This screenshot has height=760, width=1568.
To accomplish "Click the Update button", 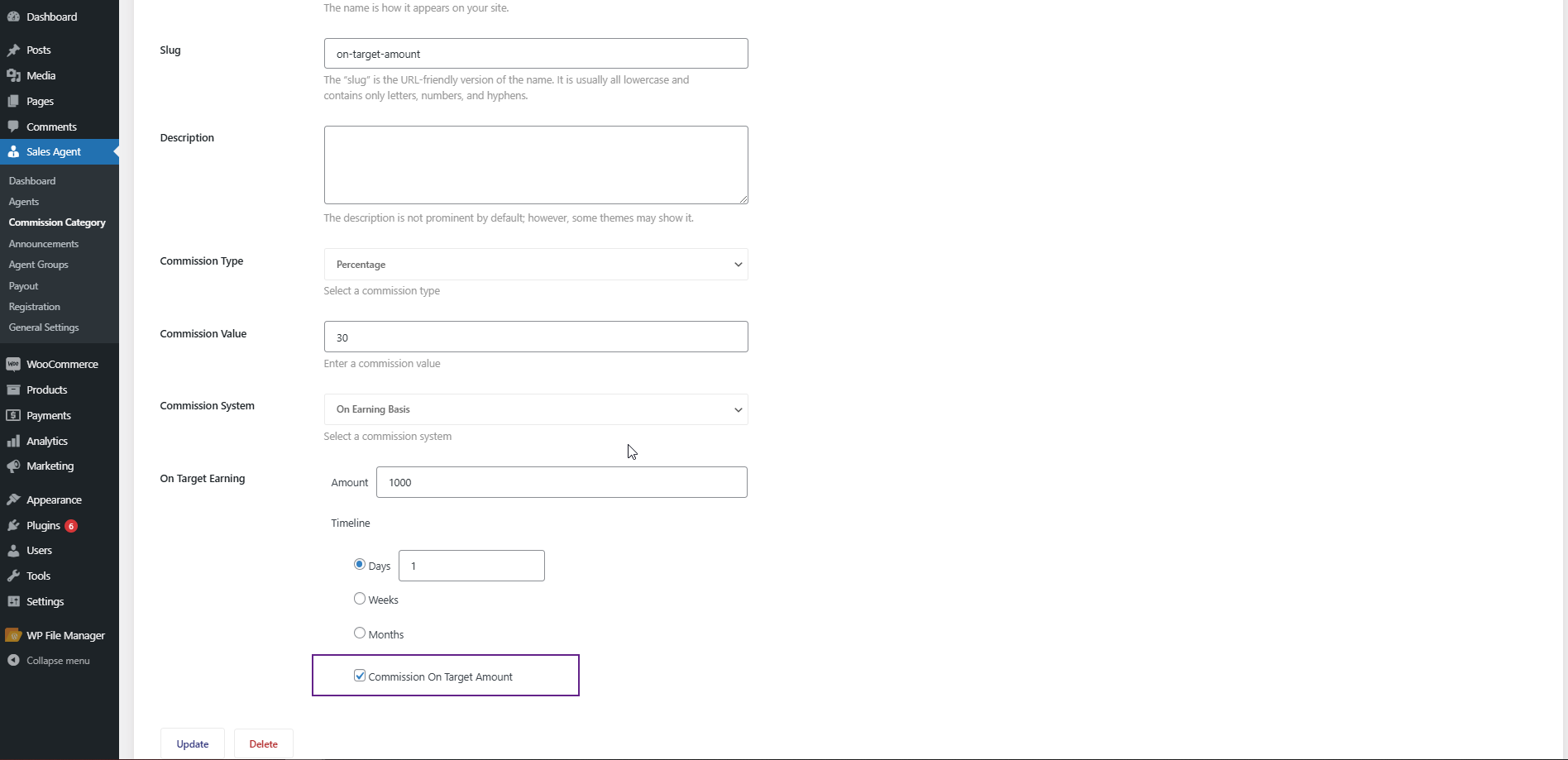I will [x=193, y=743].
